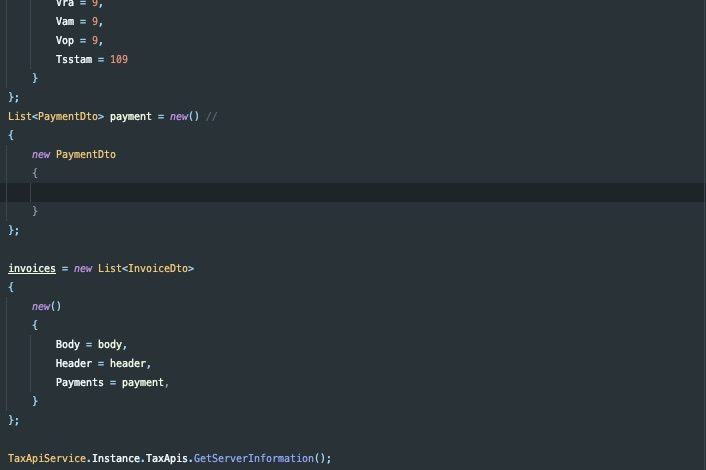Click the trailing // comment marker
This screenshot has width=706, height=470.
[x=211, y=116]
